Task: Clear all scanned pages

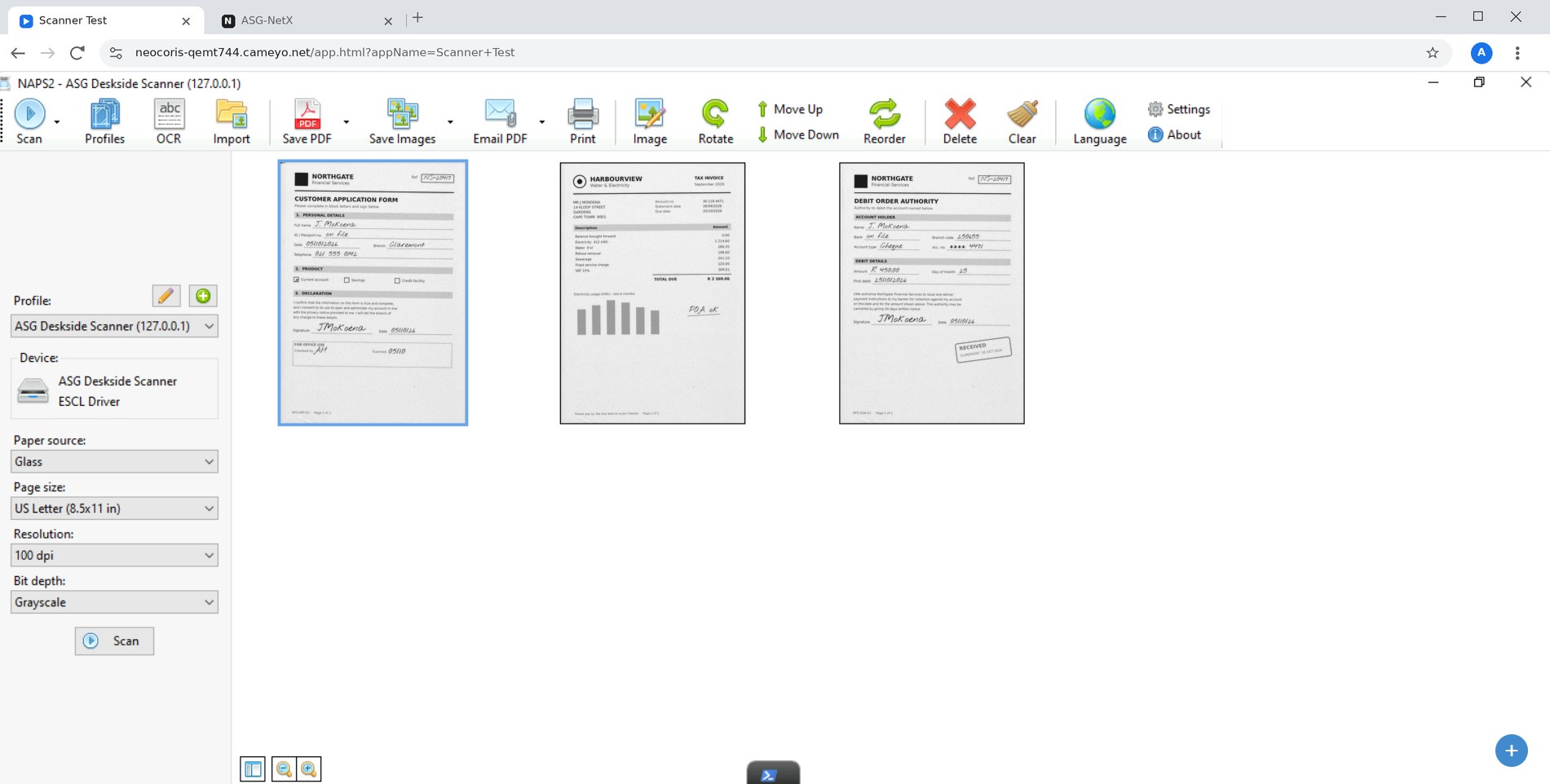Action: [x=1022, y=121]
